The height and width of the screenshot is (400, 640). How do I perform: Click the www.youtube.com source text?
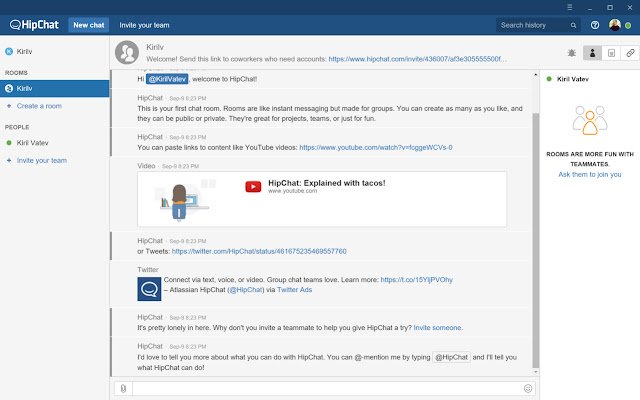(x=292, y=191)
